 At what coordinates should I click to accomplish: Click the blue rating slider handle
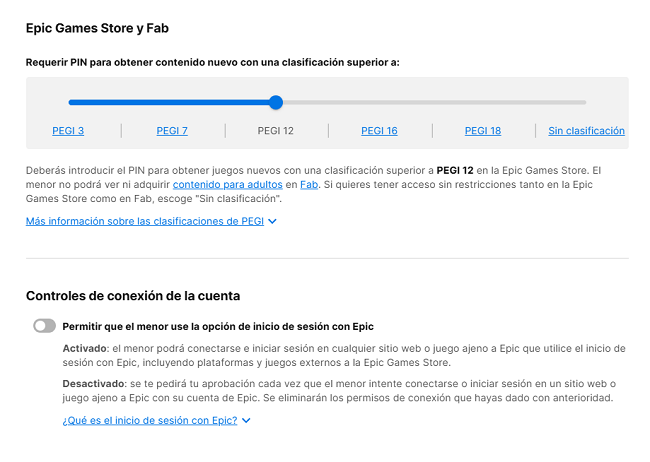pos(276,102)
